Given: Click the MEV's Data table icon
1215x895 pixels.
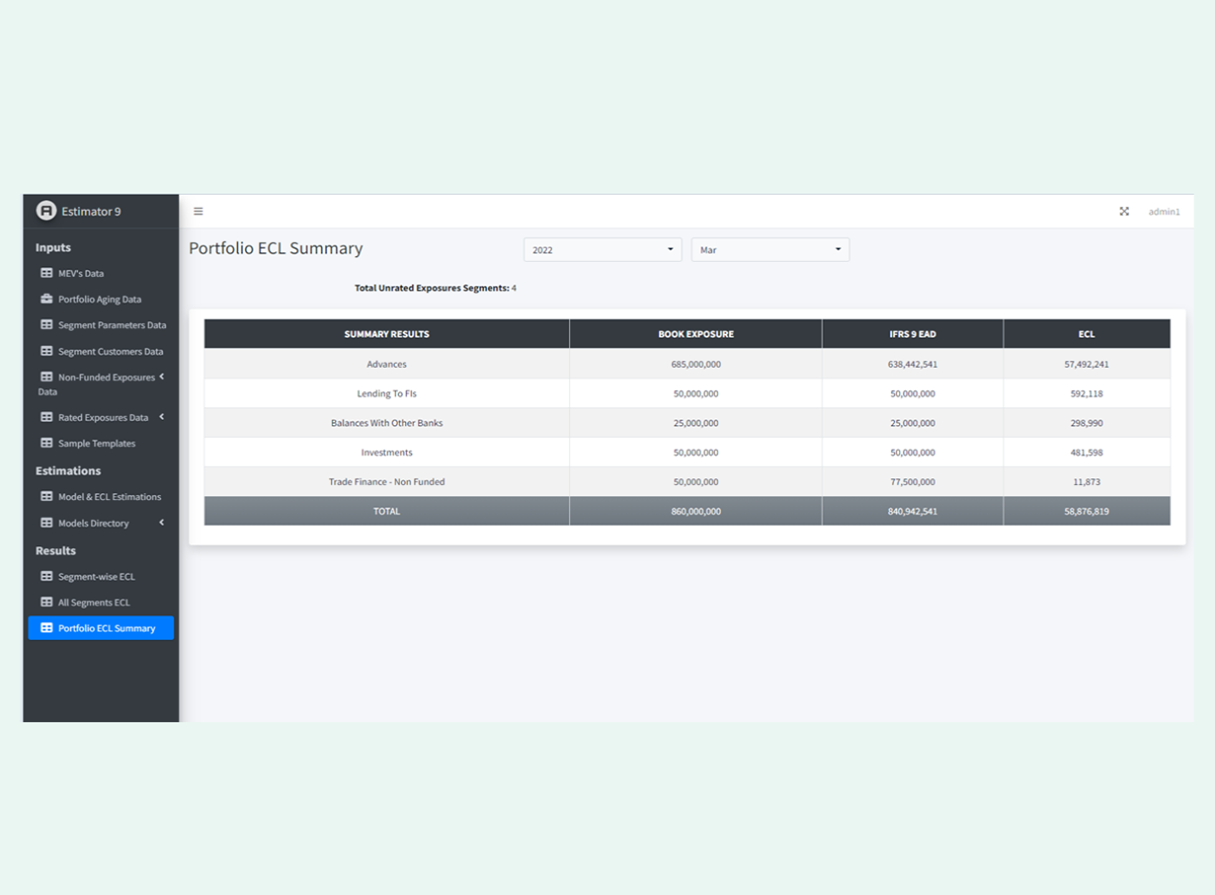Looking at the screenshot, I should pos(46,273).
